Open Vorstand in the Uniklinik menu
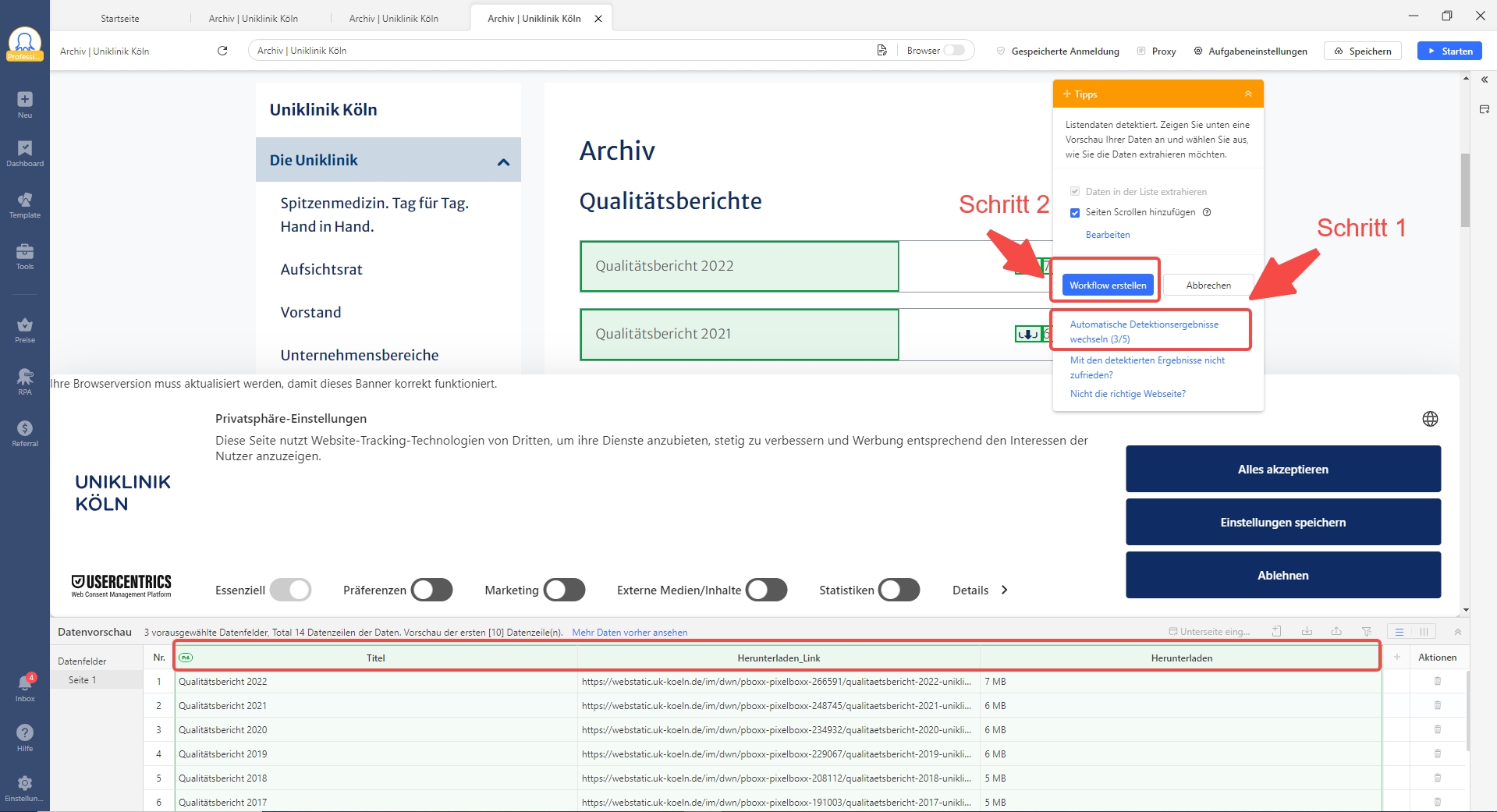 tap(310, 313)
